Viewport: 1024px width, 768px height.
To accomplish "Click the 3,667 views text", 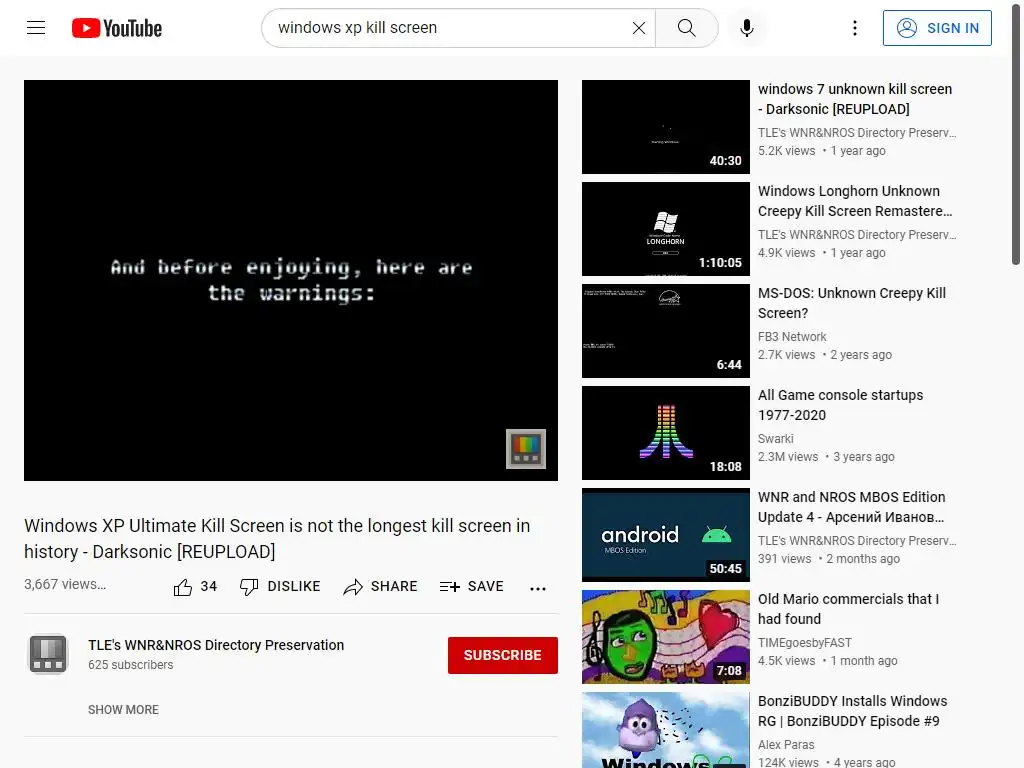I will click(x=65, y=584).
